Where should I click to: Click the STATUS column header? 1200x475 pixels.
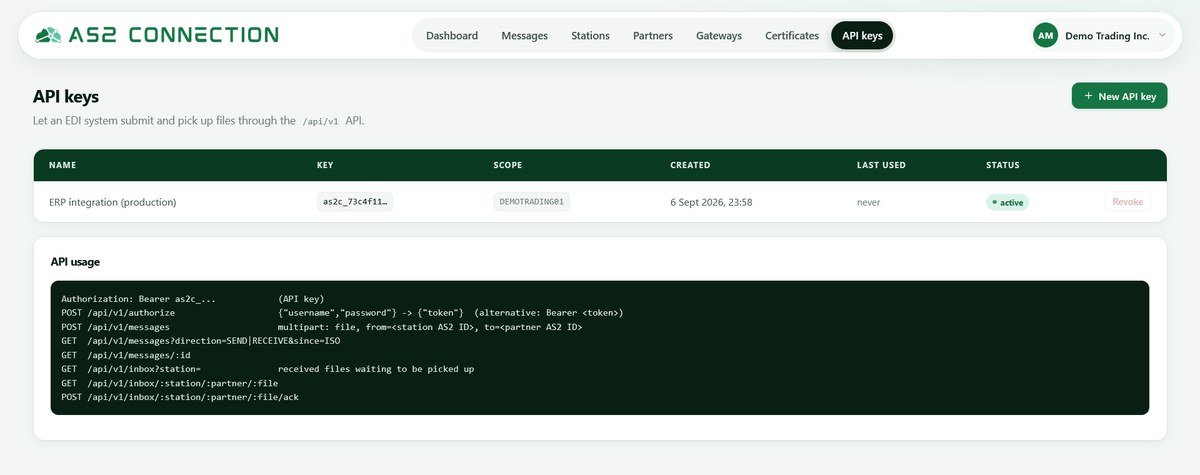click(x=1003, y=165)
